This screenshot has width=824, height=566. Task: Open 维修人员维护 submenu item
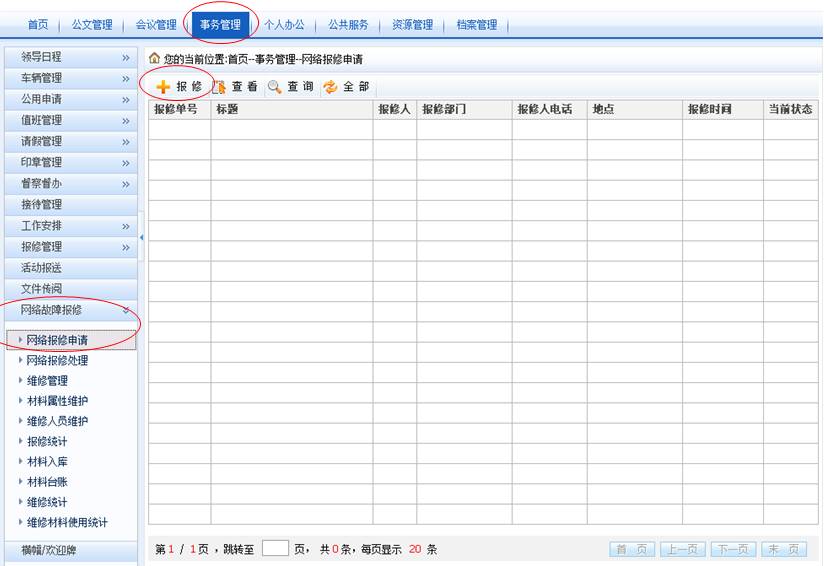click(x=57, y=421)
